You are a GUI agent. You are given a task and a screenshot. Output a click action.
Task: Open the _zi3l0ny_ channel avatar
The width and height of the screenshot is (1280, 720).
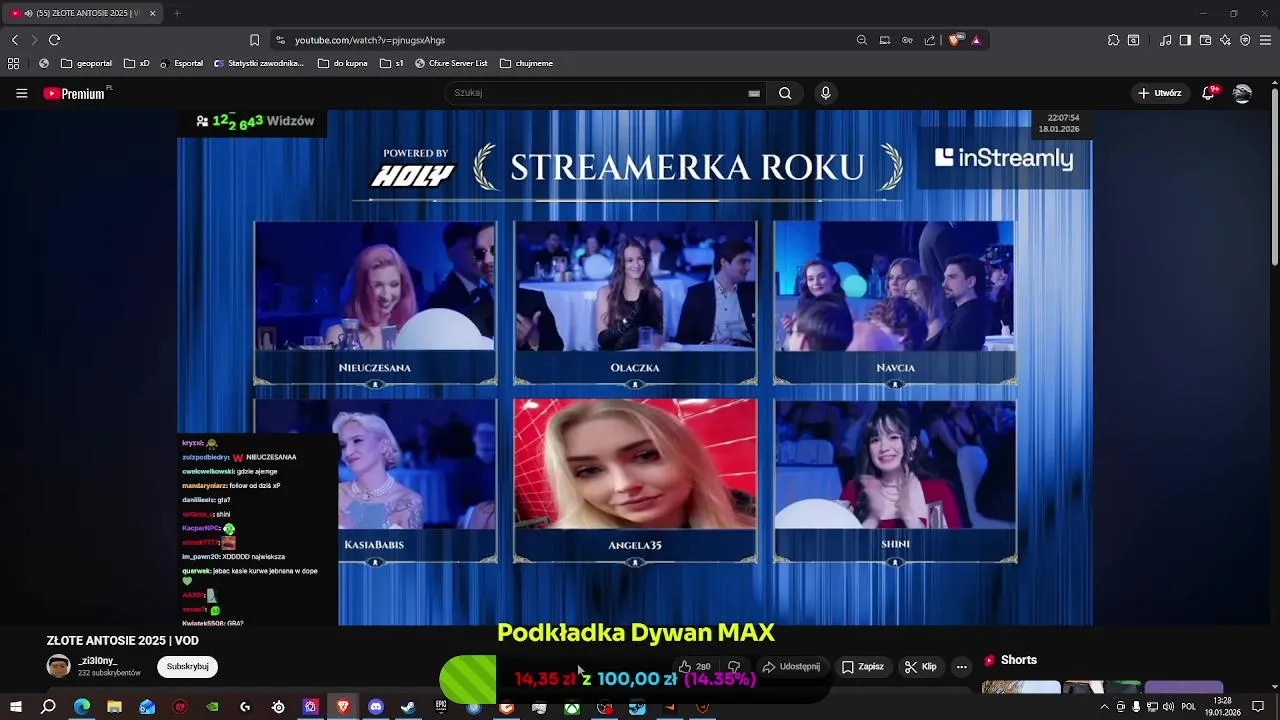[x=59, y=666]
